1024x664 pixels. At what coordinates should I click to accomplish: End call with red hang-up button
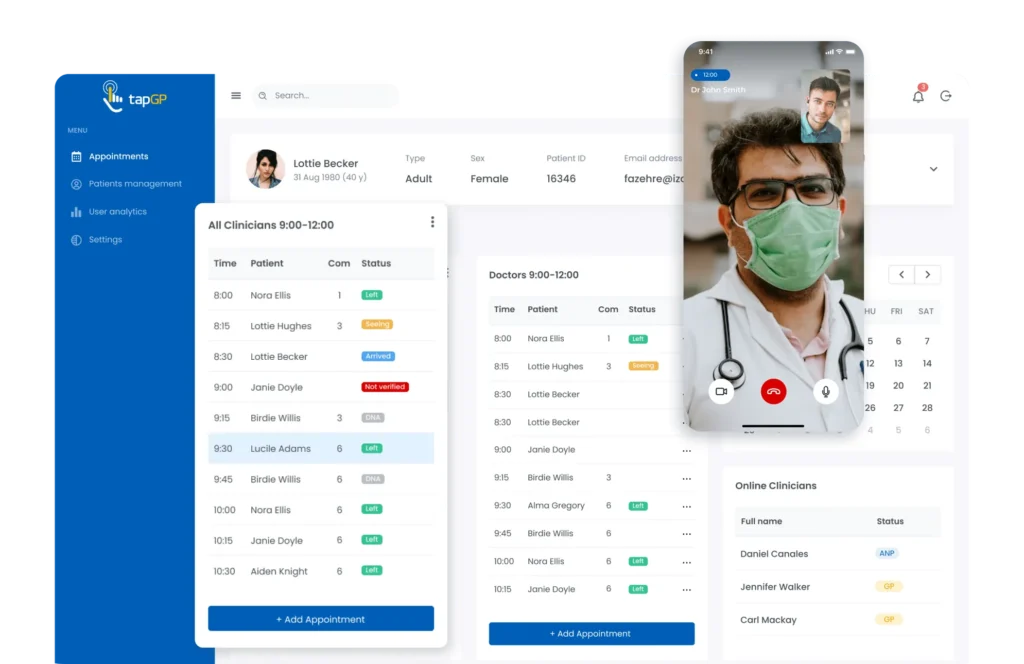[x=773, y=391]
